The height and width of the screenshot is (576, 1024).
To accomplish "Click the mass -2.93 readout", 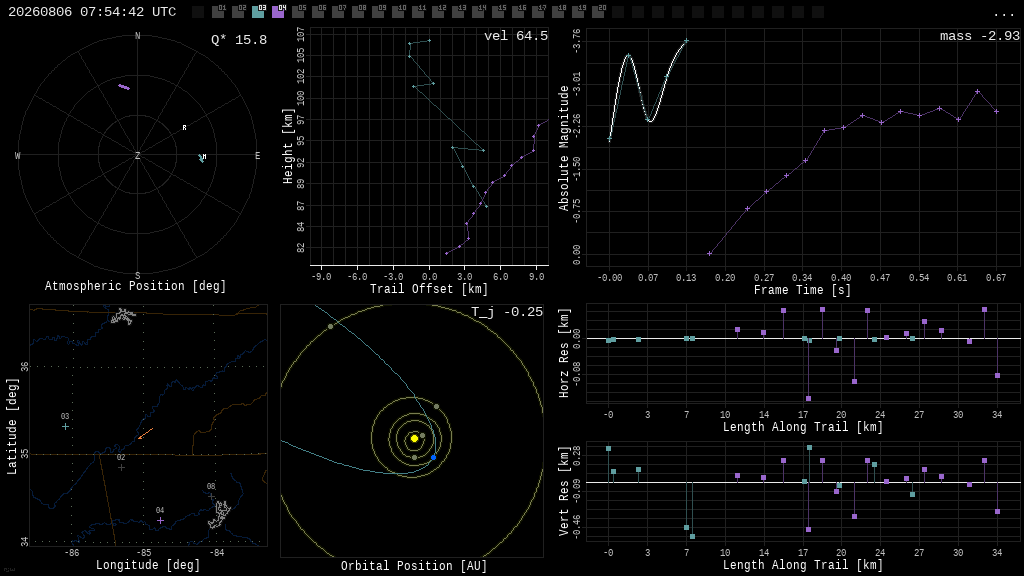I will pos(980,36).
